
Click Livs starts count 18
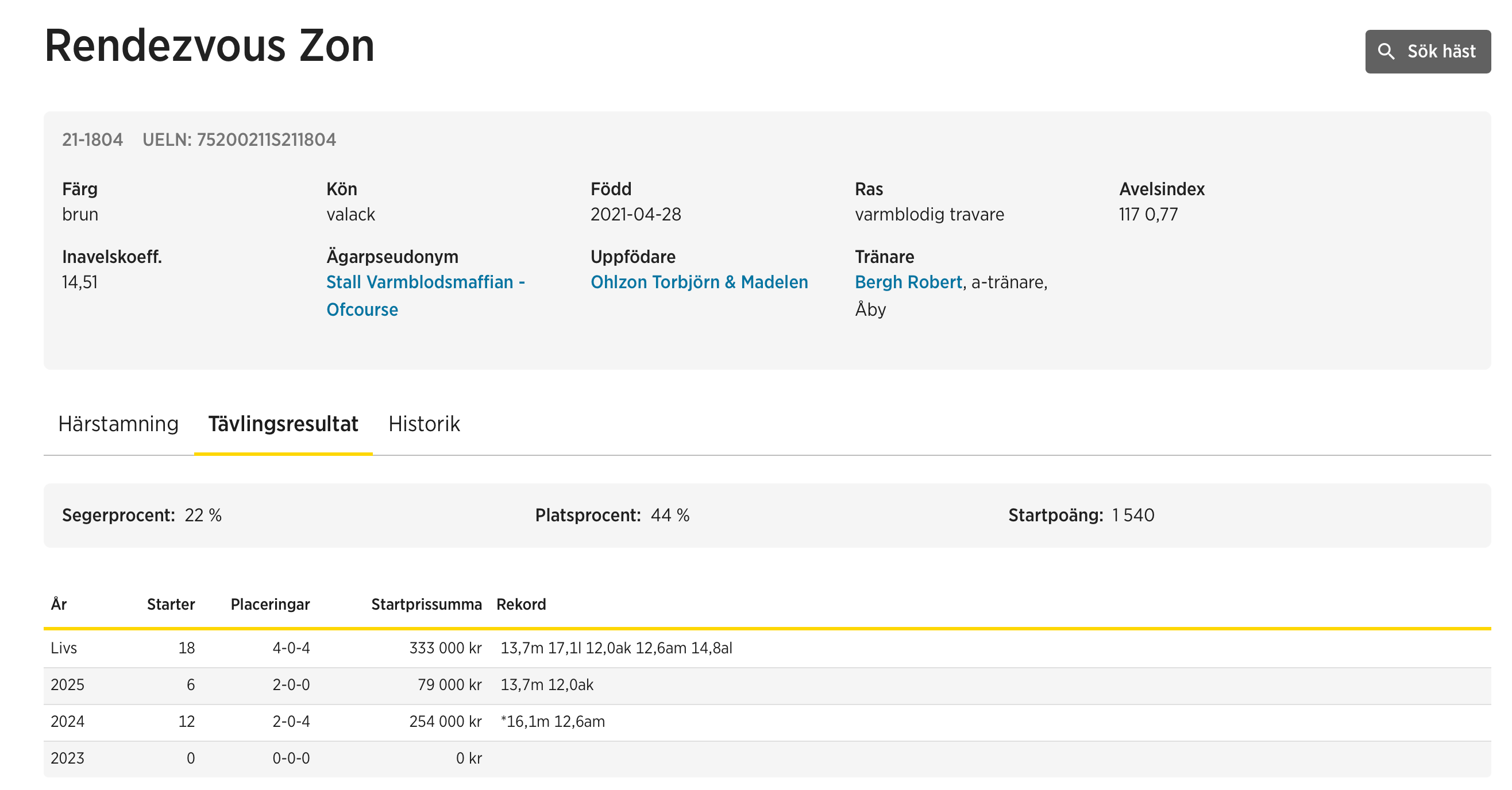click(187, 648)
